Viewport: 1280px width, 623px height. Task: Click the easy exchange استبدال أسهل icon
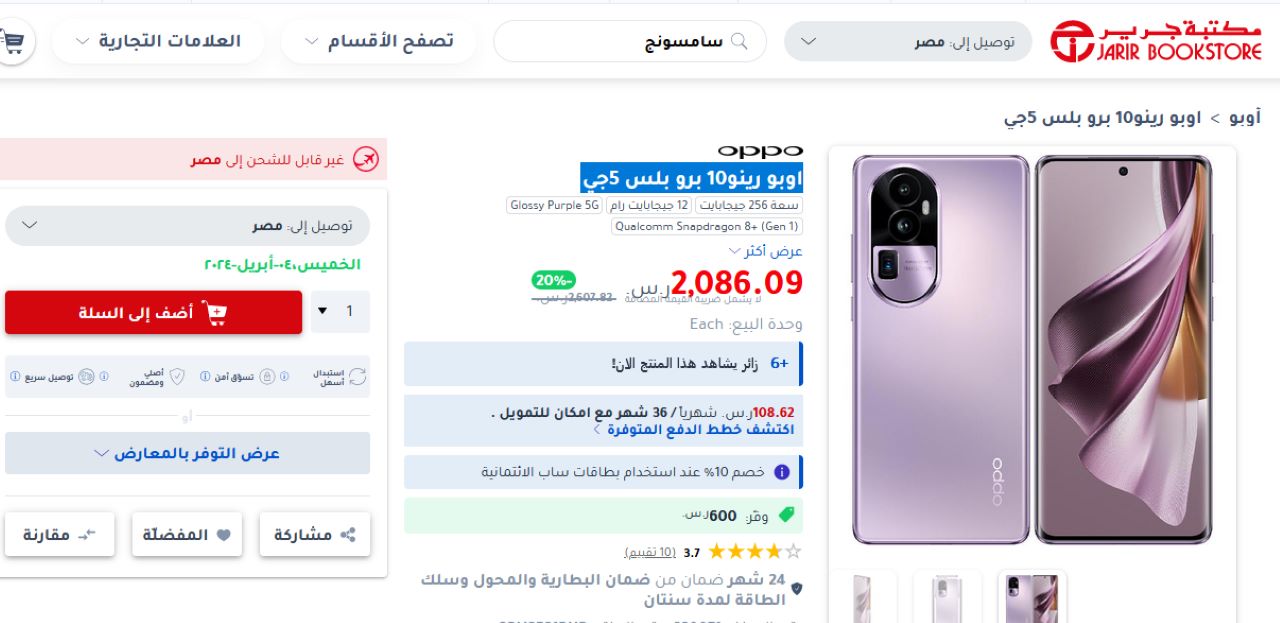click(x=357, y=377)
